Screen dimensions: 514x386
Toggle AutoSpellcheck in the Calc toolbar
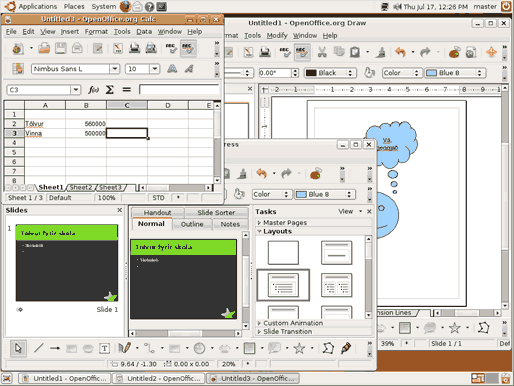coord(188,48)
